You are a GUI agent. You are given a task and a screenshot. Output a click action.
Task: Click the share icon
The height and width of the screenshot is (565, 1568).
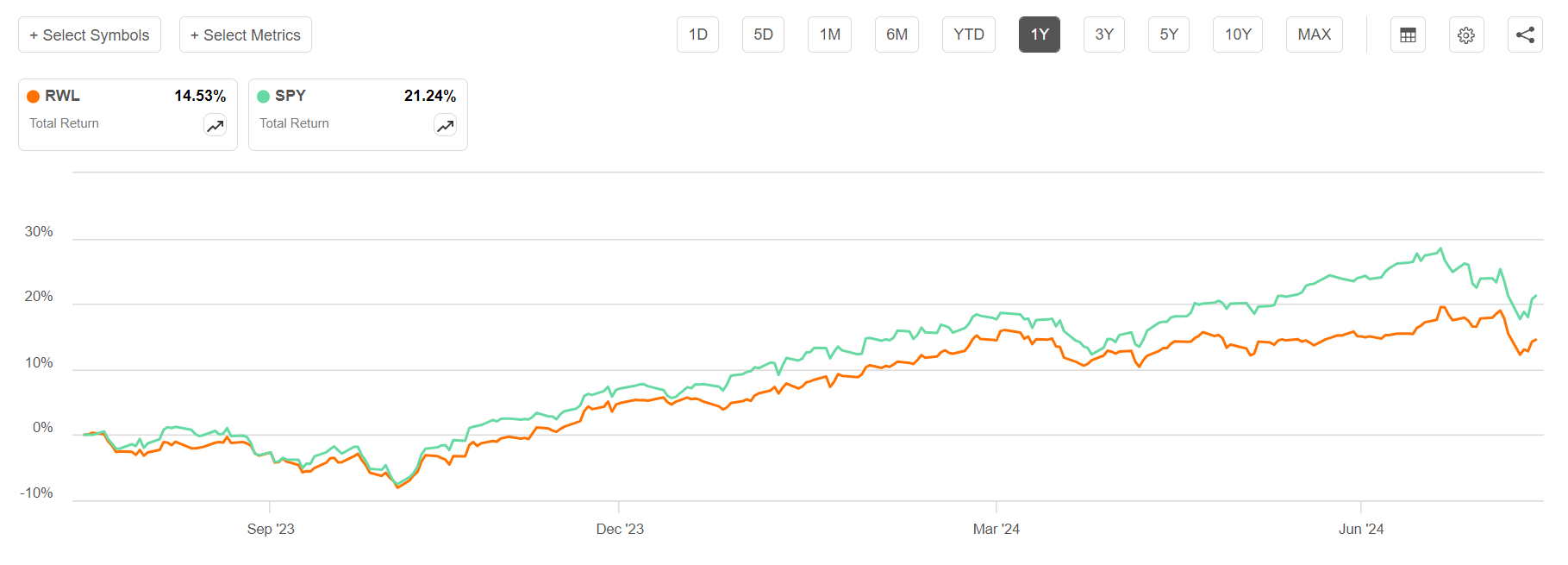(1525, 35)
